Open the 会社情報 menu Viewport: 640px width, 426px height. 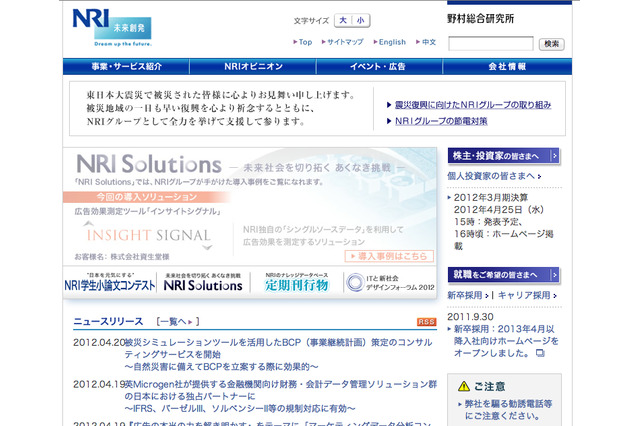(x=507, y=66)
